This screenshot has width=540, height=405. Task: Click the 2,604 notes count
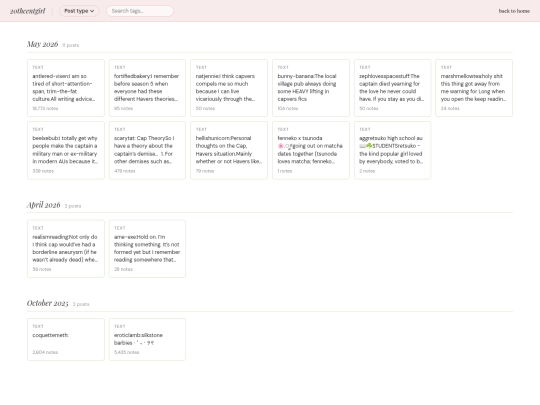(45, 352)
